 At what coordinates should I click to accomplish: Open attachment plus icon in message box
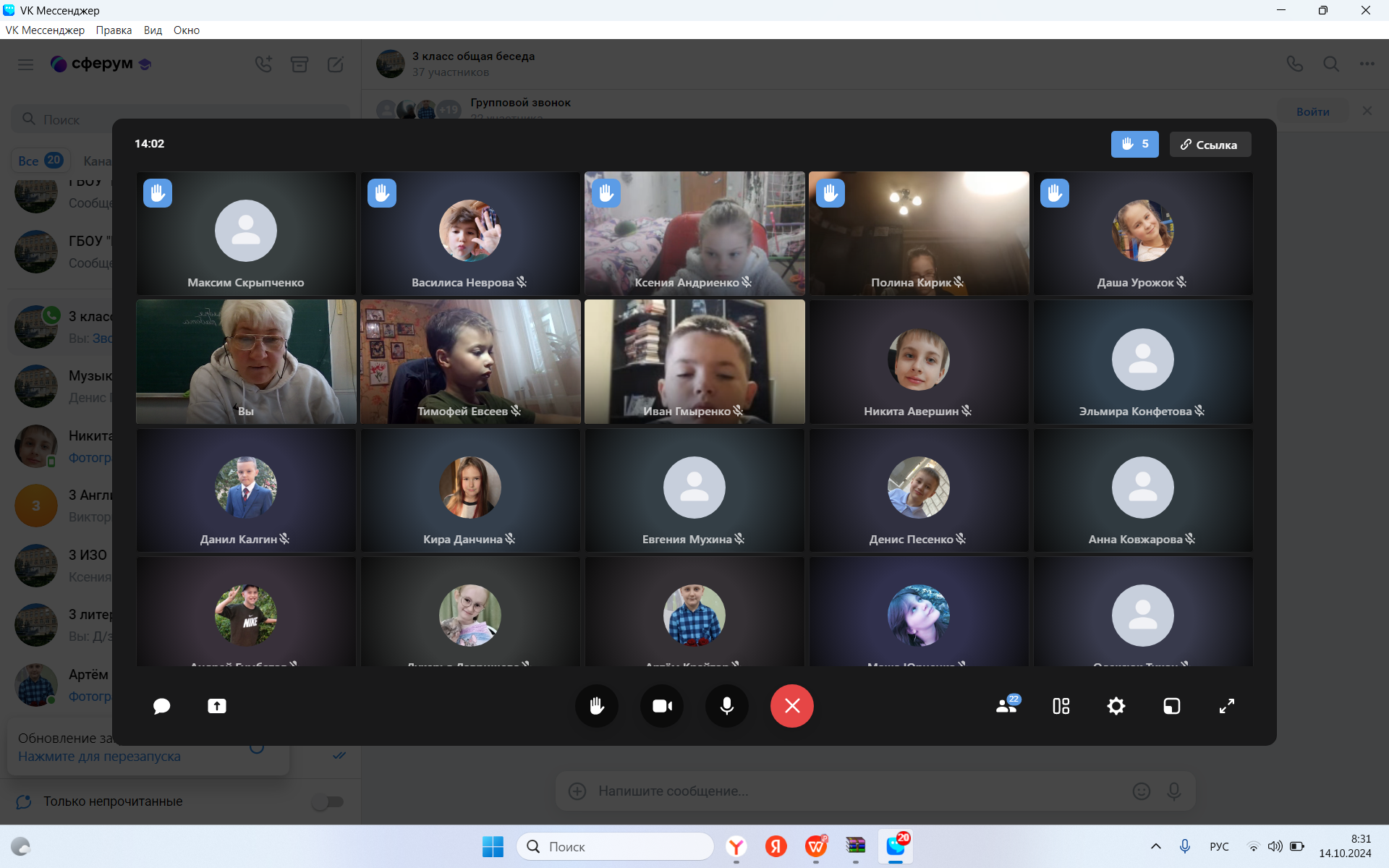click(x=577, y=791)
